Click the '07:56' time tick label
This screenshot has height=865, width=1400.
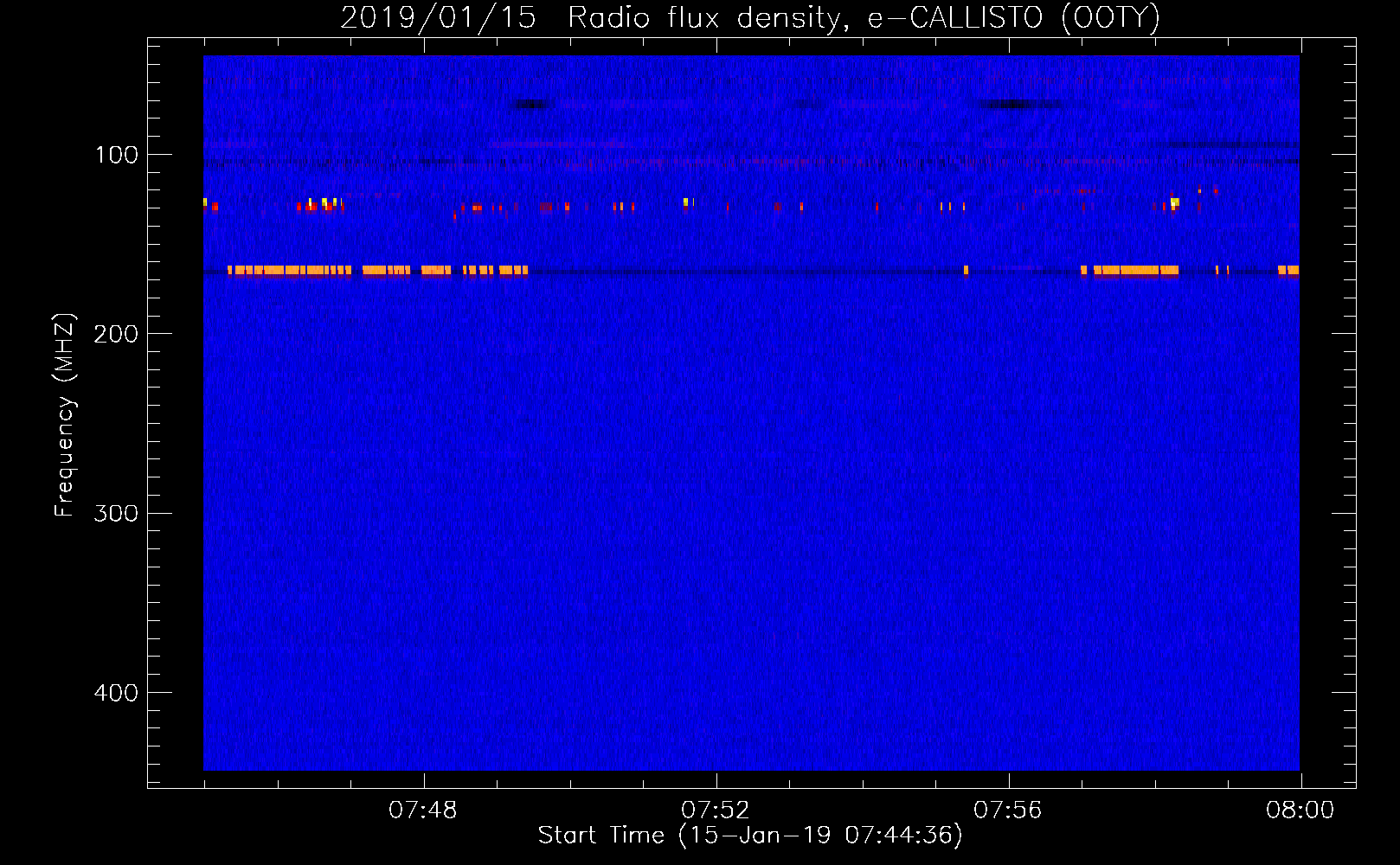[x=1007, y=811]
